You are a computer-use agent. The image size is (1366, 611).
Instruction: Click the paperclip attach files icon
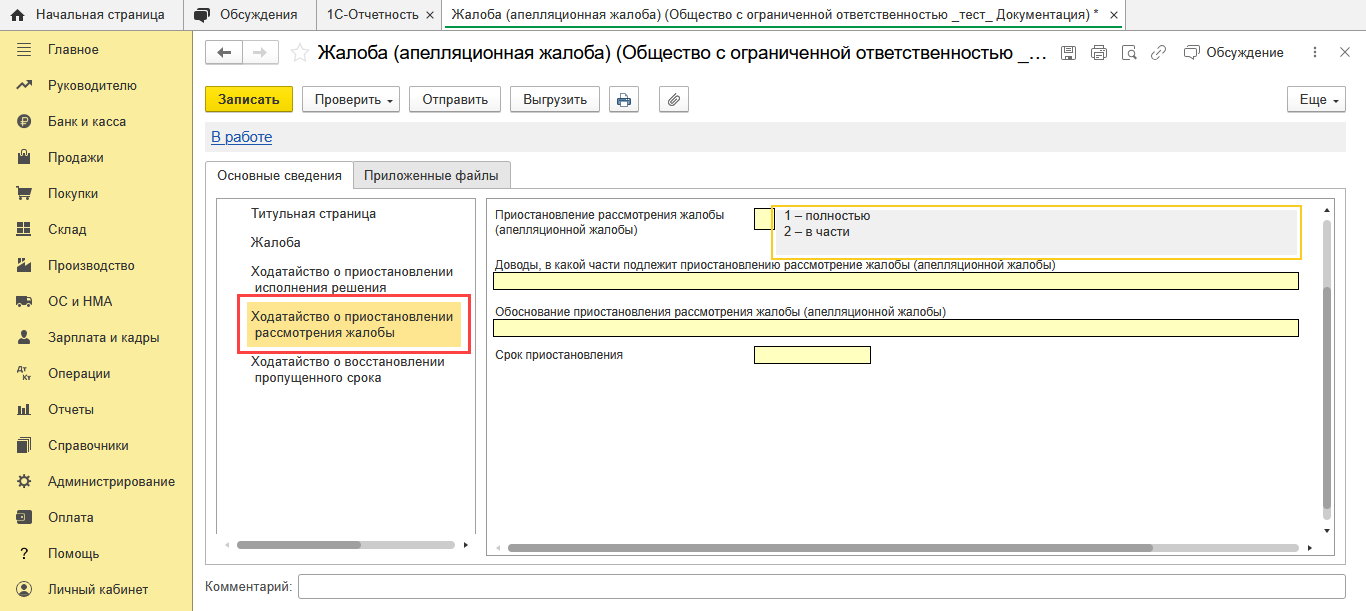click(674, 100)
